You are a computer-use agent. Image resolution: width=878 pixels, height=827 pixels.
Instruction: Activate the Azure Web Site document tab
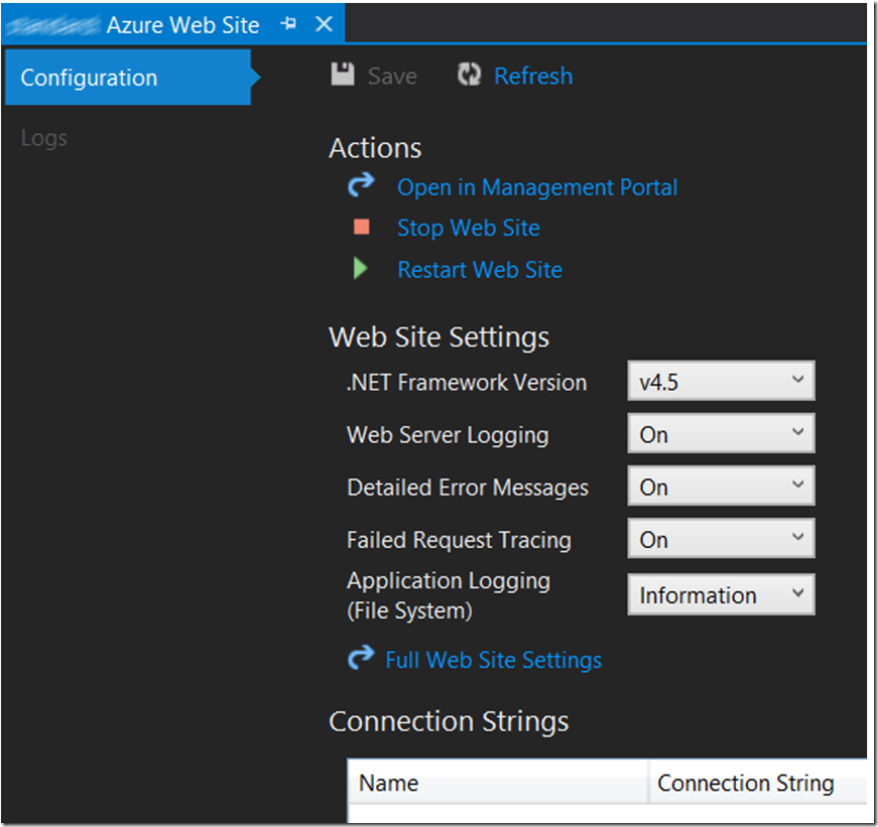click(x=174, y=25)
